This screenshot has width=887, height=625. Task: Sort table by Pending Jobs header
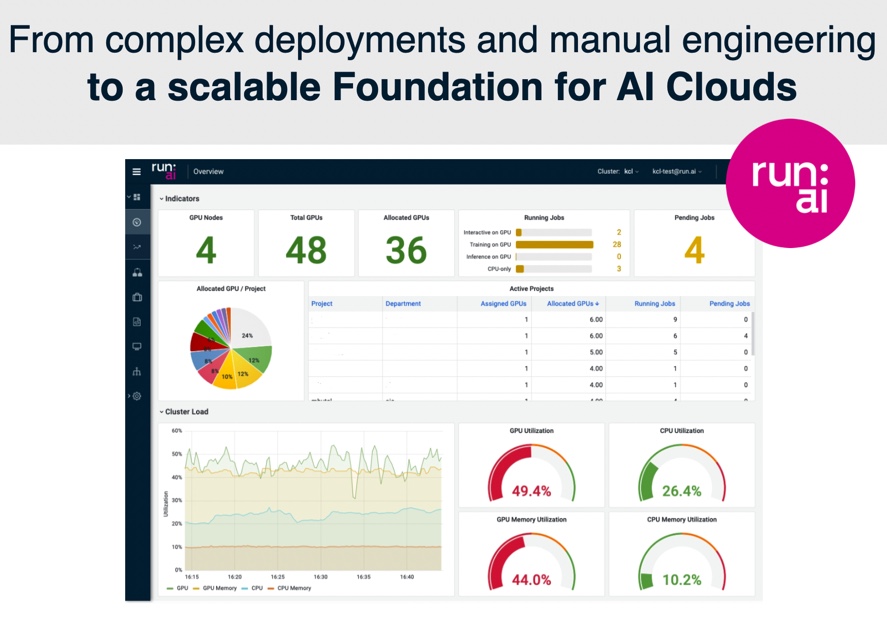click(729, 304)
